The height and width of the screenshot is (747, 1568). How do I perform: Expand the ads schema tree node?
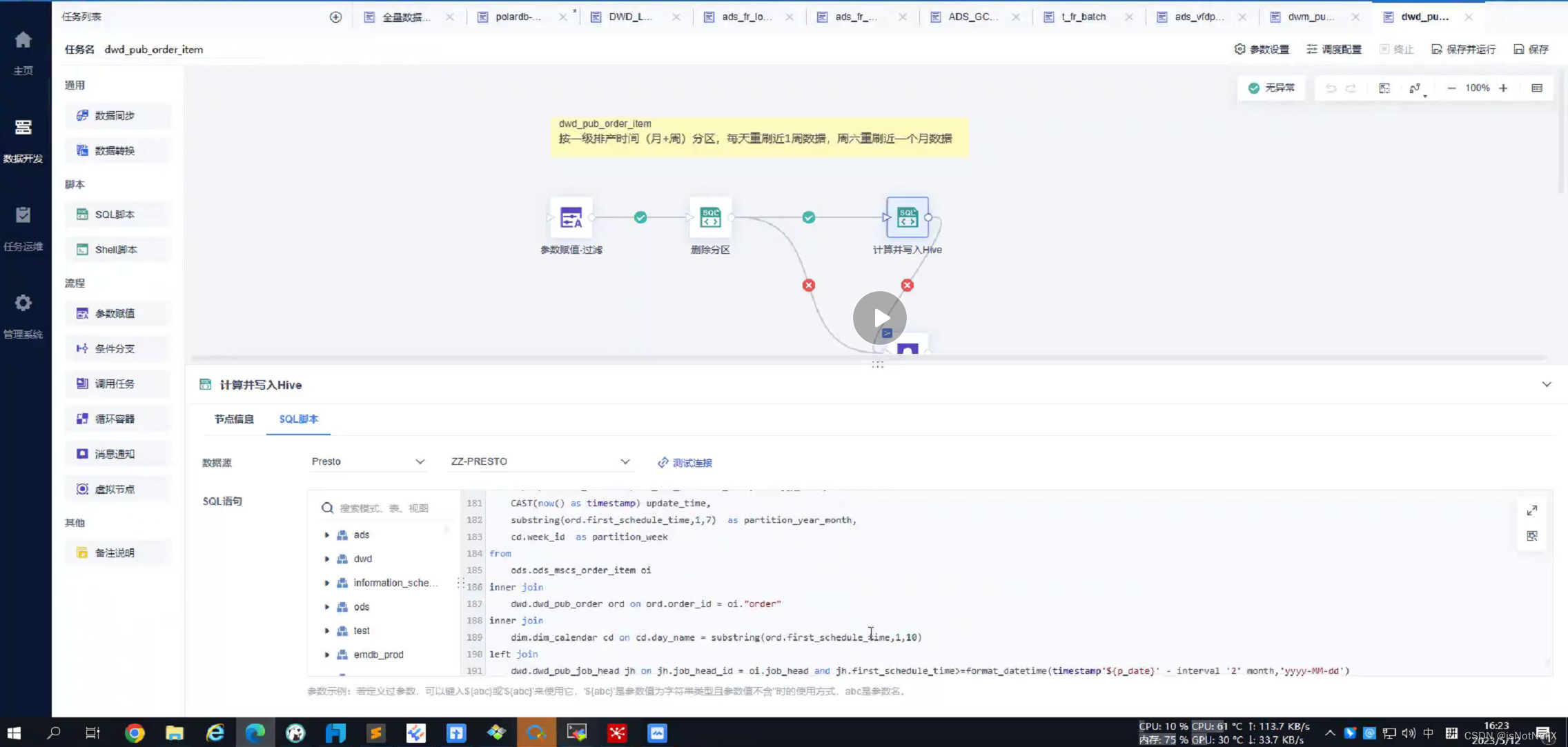pyautogui.click(x=327, y=535)
